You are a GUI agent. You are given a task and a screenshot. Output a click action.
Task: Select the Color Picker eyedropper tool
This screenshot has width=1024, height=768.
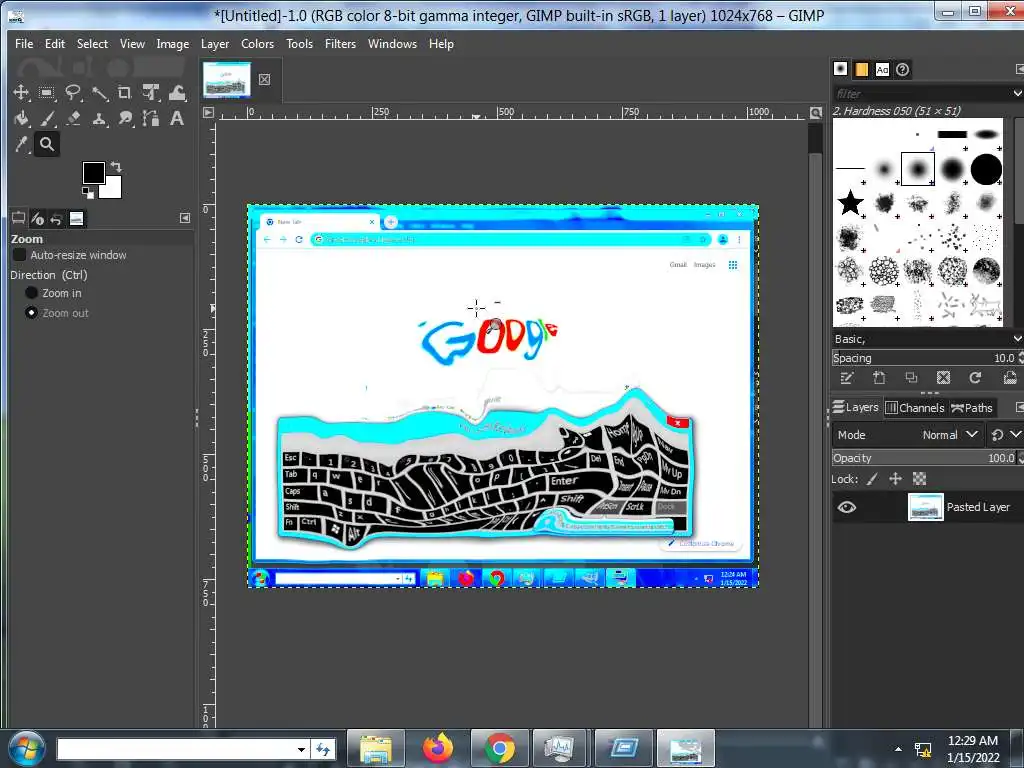(x=21, y=144)
